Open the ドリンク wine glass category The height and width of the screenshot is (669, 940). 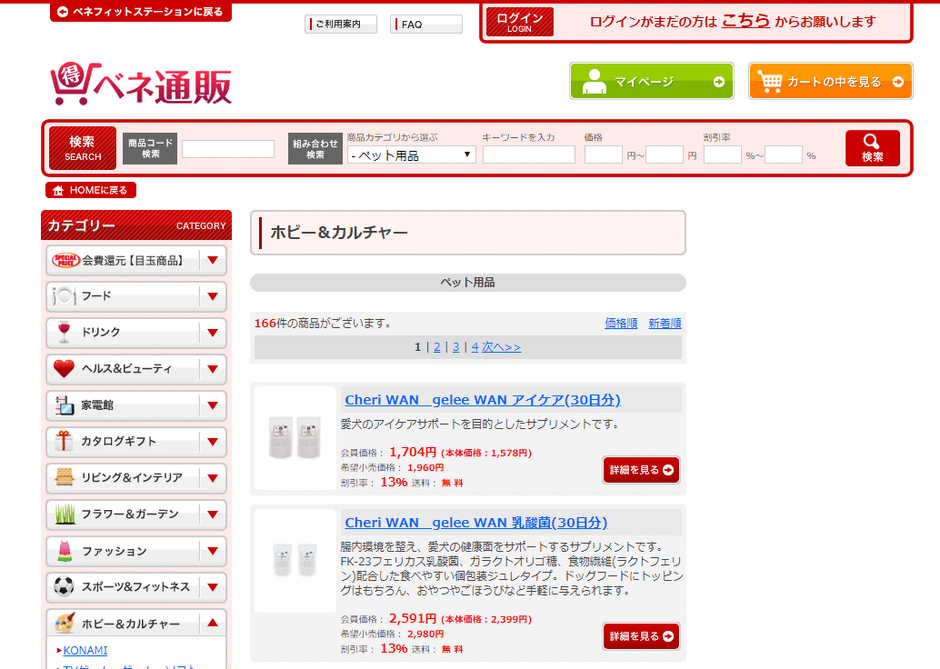click(x=123, y=333)
